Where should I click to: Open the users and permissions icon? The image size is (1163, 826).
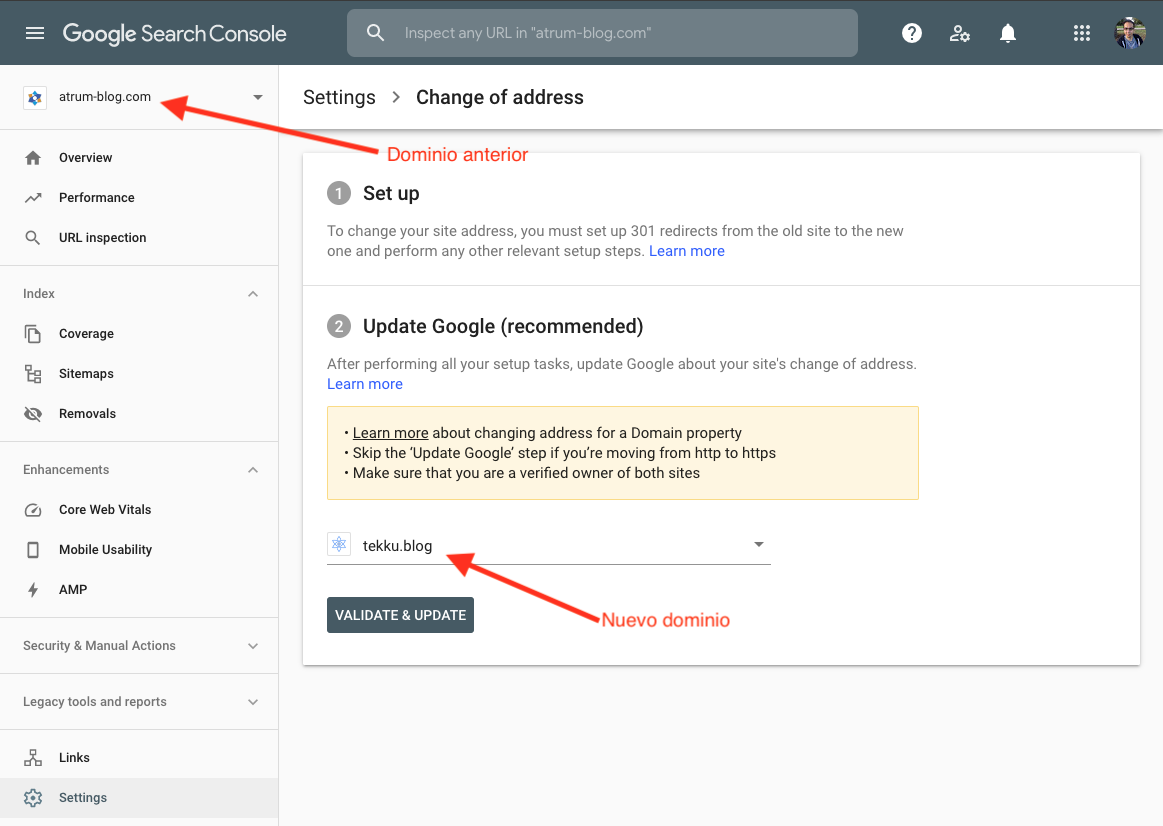[959, 32]
